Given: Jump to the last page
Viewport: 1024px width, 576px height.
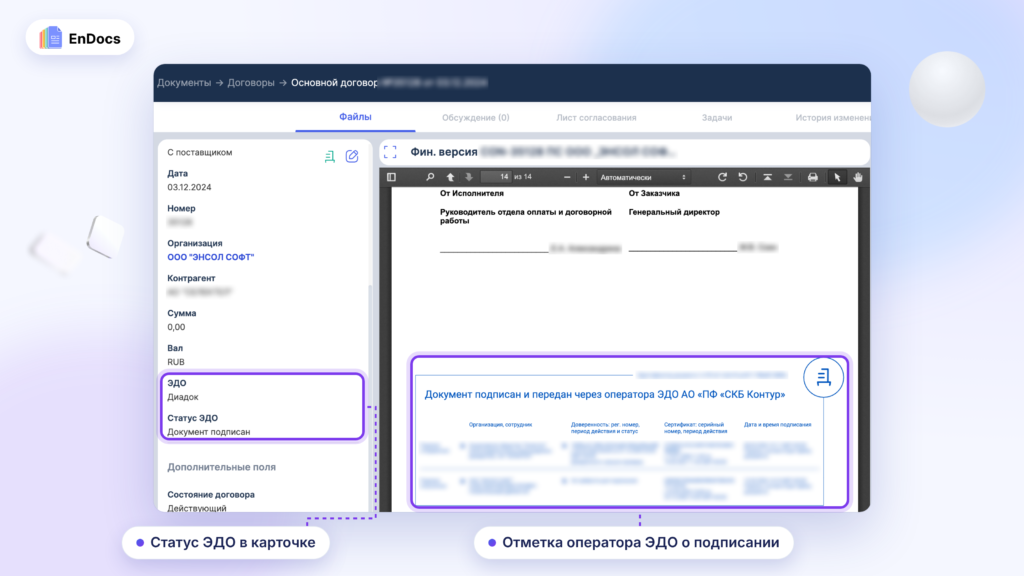Looking at the screenshot, I should tap(788, 177).
